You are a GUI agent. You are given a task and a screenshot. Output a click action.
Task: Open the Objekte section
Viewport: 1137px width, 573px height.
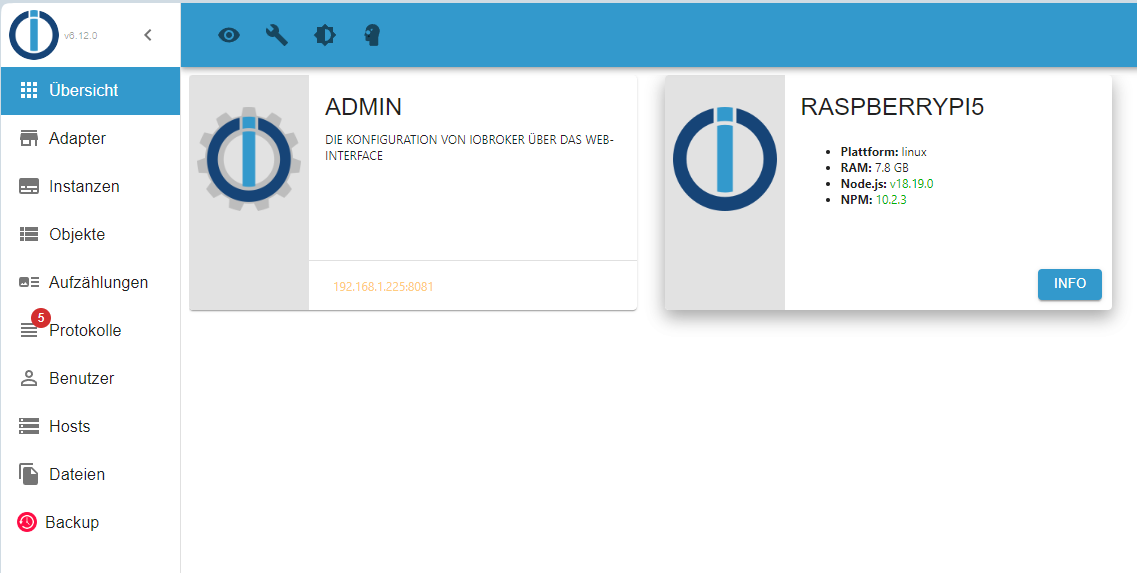90,234
